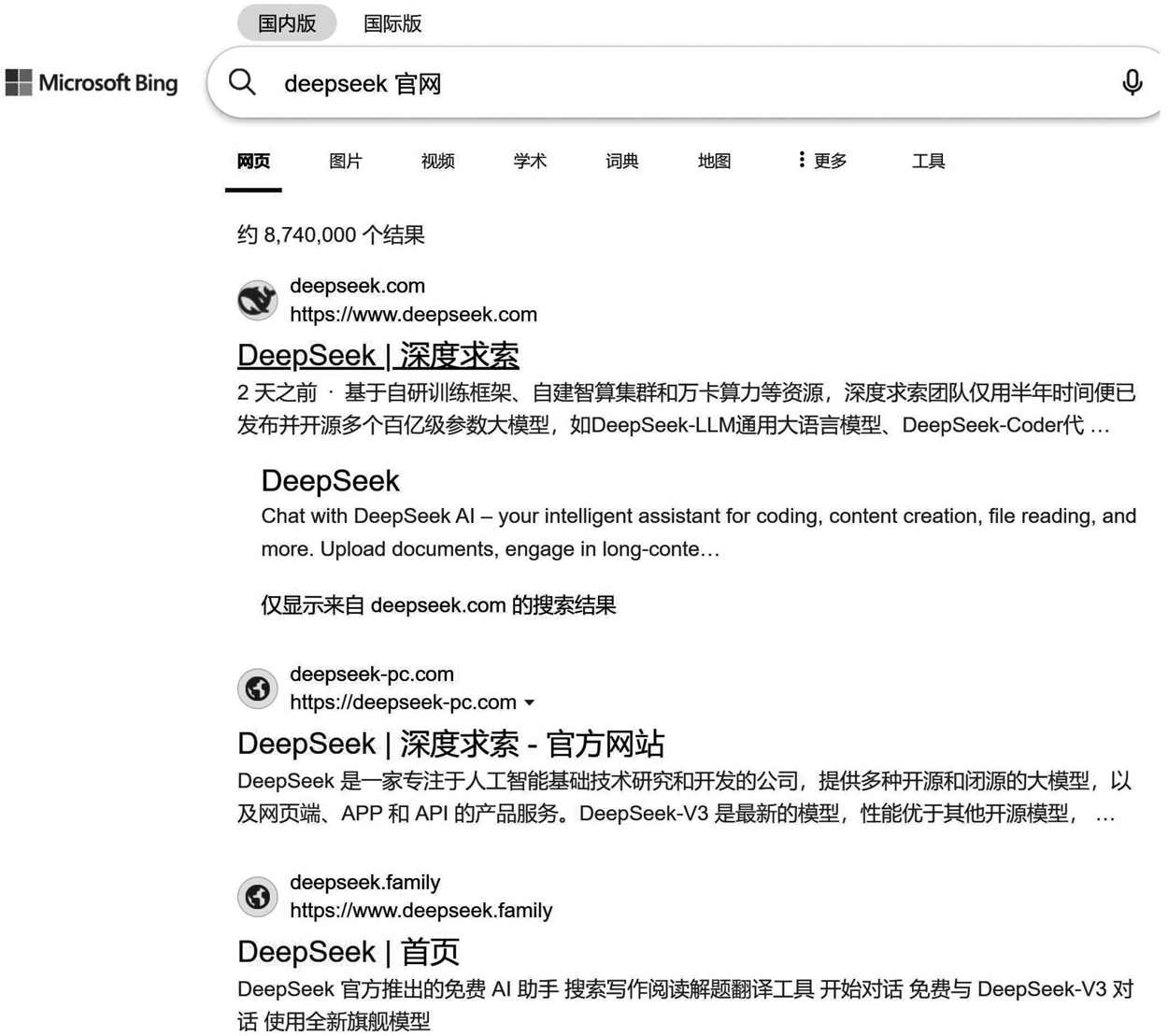The height and width of the screenshot is (1036, 1168).
Task: Click the deepseek-pc.com site name
Action: click(372, 674)
